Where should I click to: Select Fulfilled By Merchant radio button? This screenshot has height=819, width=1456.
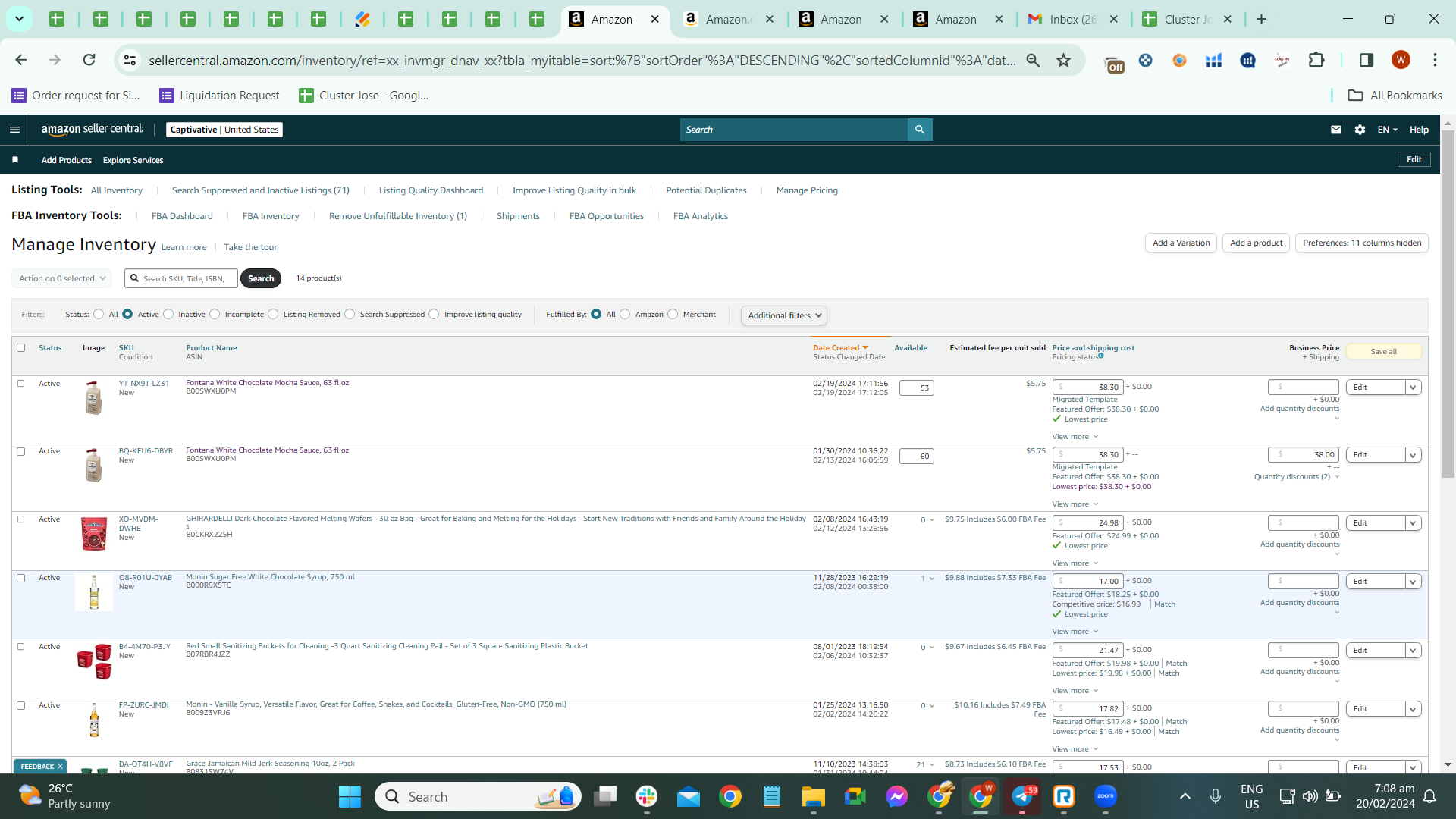coord(673,314)
